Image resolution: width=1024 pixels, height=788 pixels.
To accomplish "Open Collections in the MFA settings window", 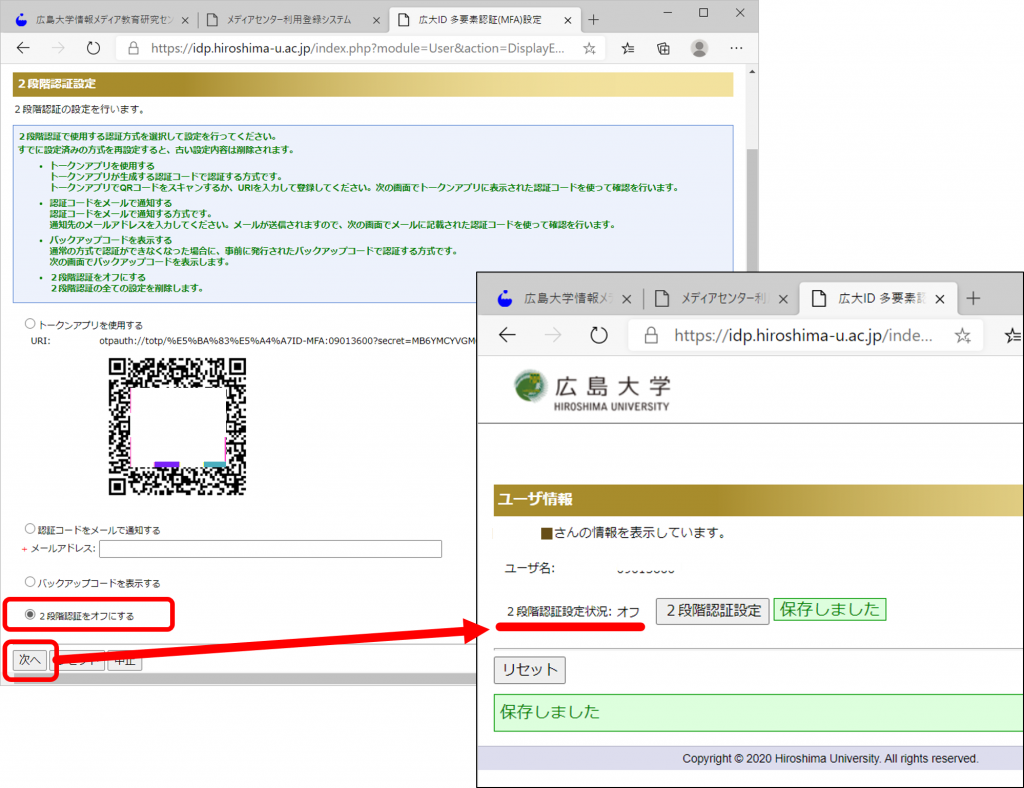I will tap(663, 48).
